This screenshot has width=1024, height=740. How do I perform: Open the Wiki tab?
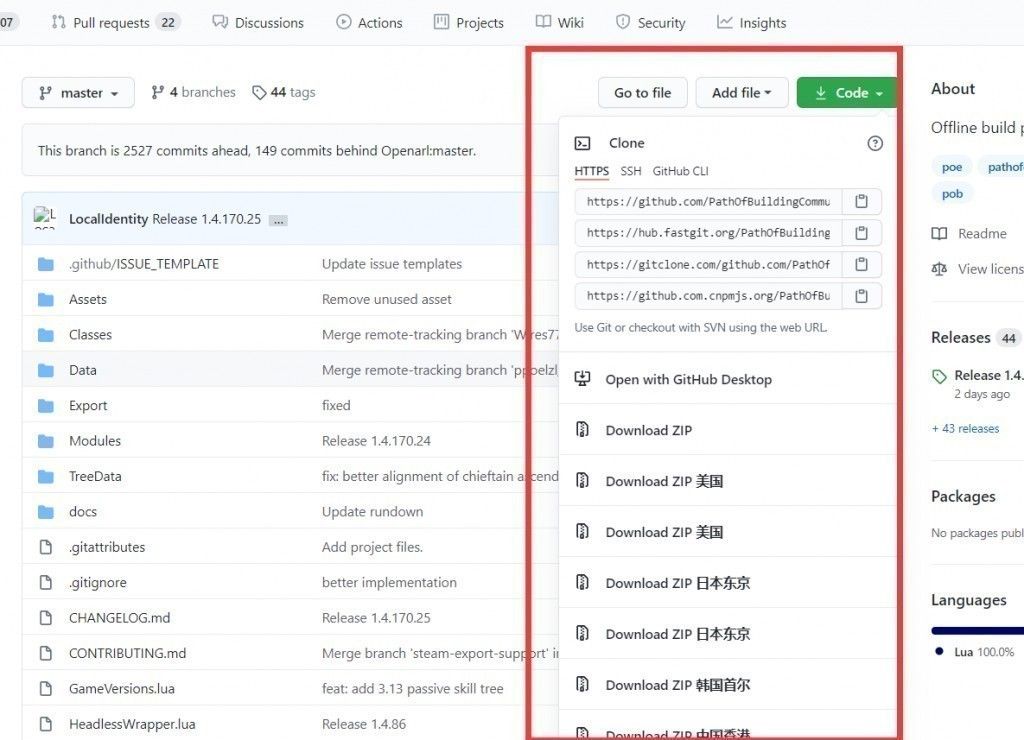click(559, 23)
